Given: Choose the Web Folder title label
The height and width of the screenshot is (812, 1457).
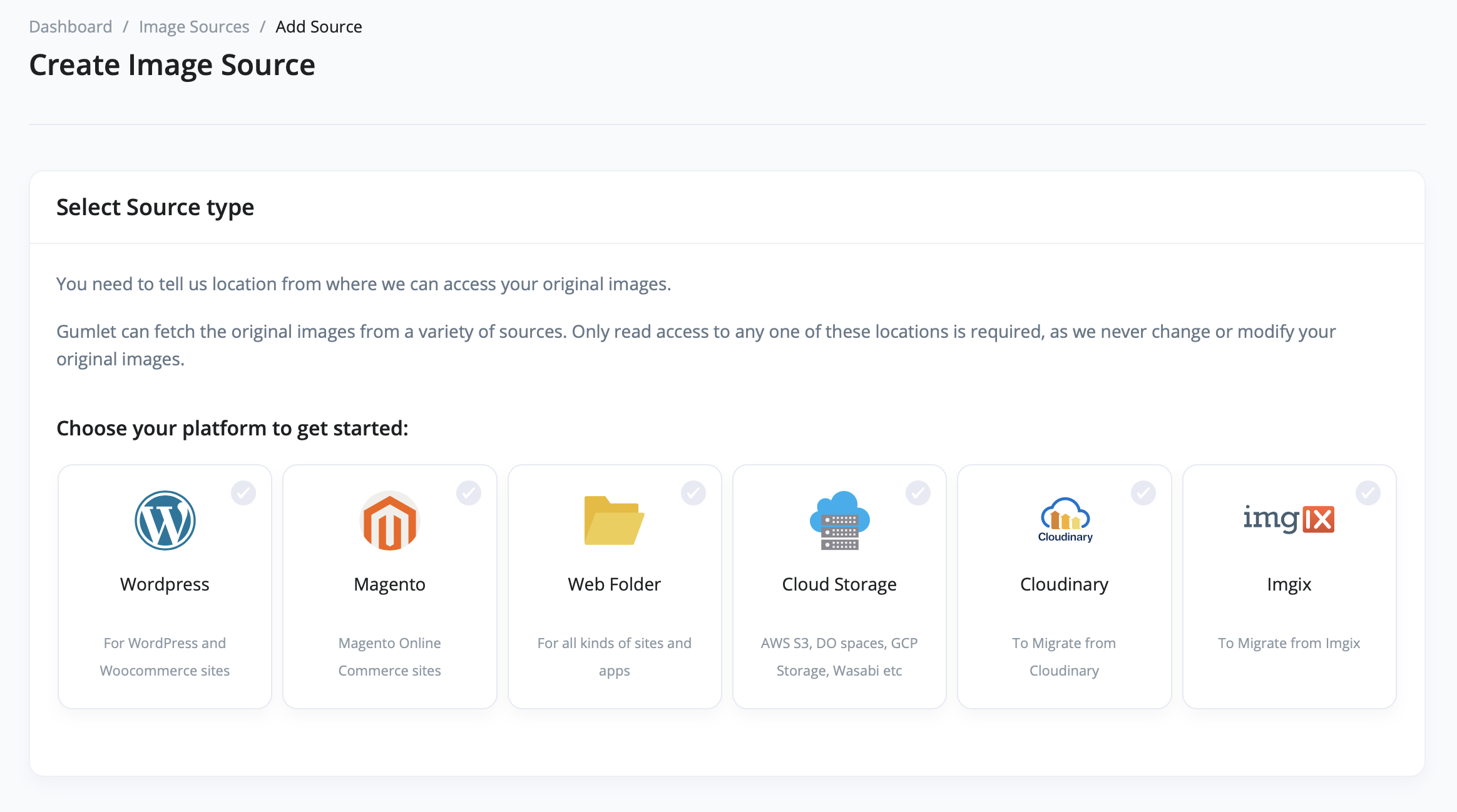Looking at the screenshot, I should click(614, 584).
